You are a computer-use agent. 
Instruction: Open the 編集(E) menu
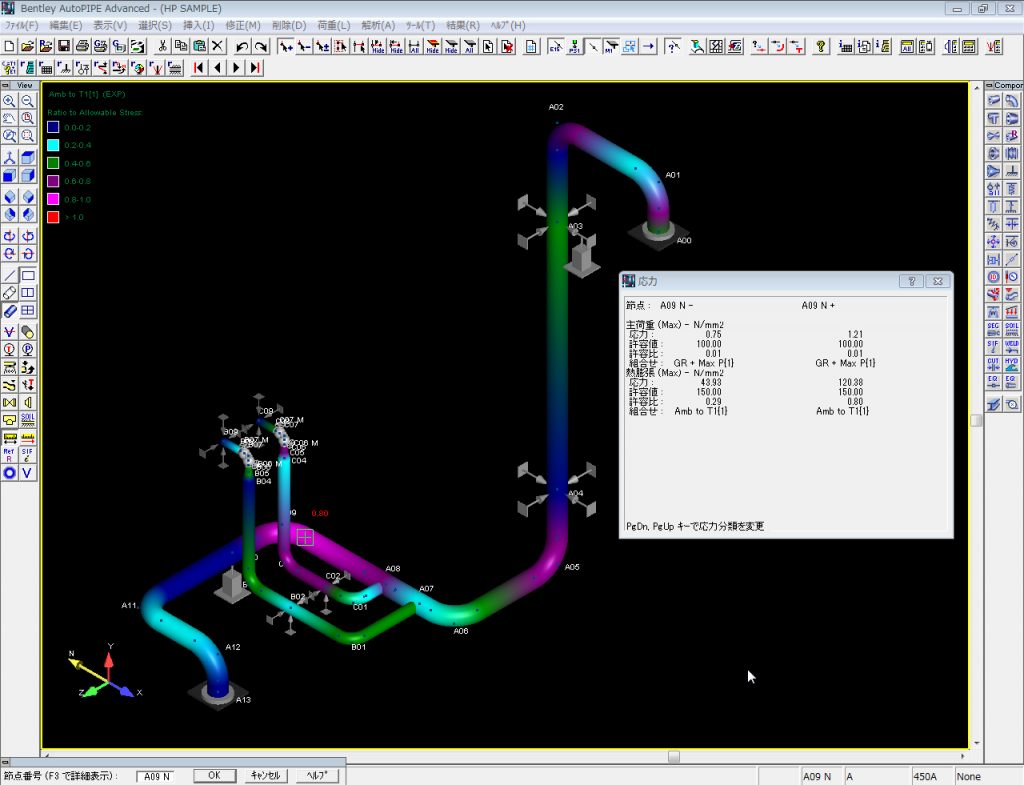pos(65,25)
